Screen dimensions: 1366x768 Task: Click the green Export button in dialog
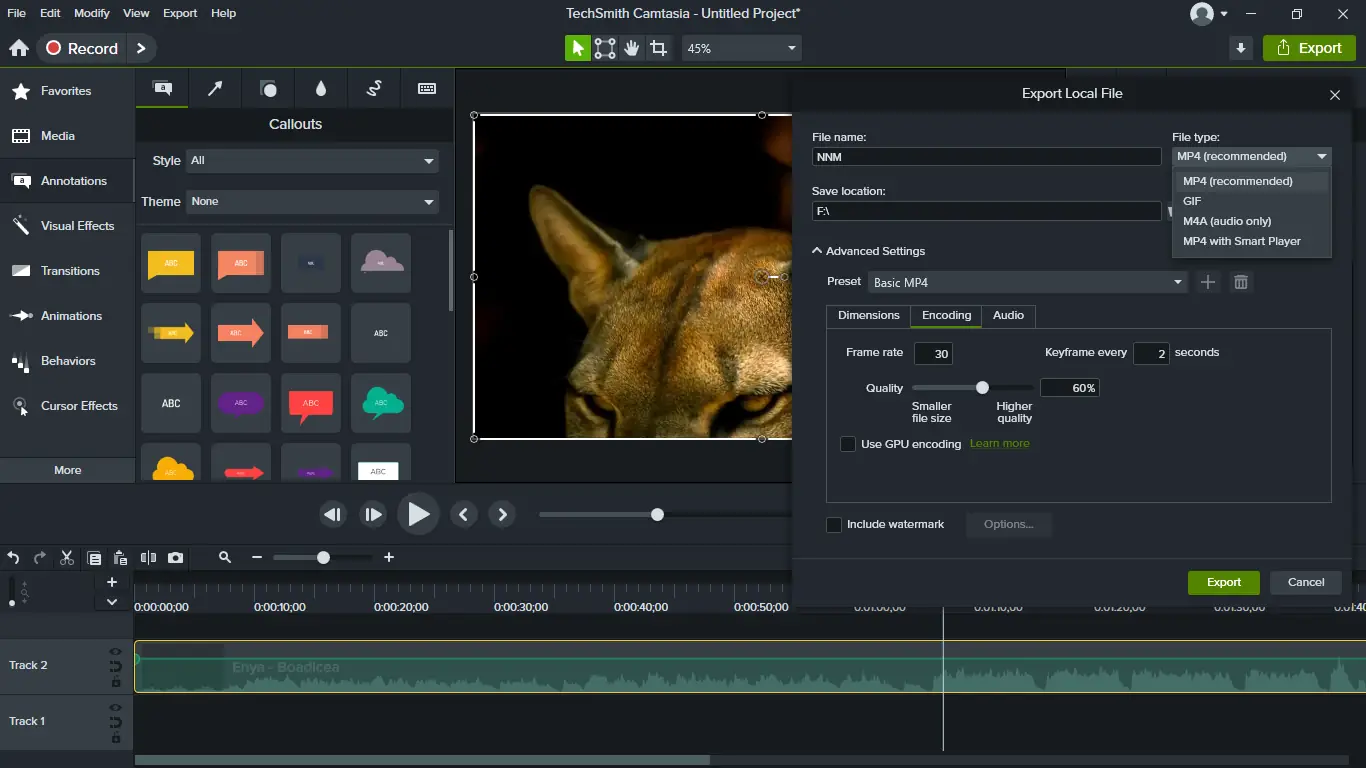tap(1223, 582)
